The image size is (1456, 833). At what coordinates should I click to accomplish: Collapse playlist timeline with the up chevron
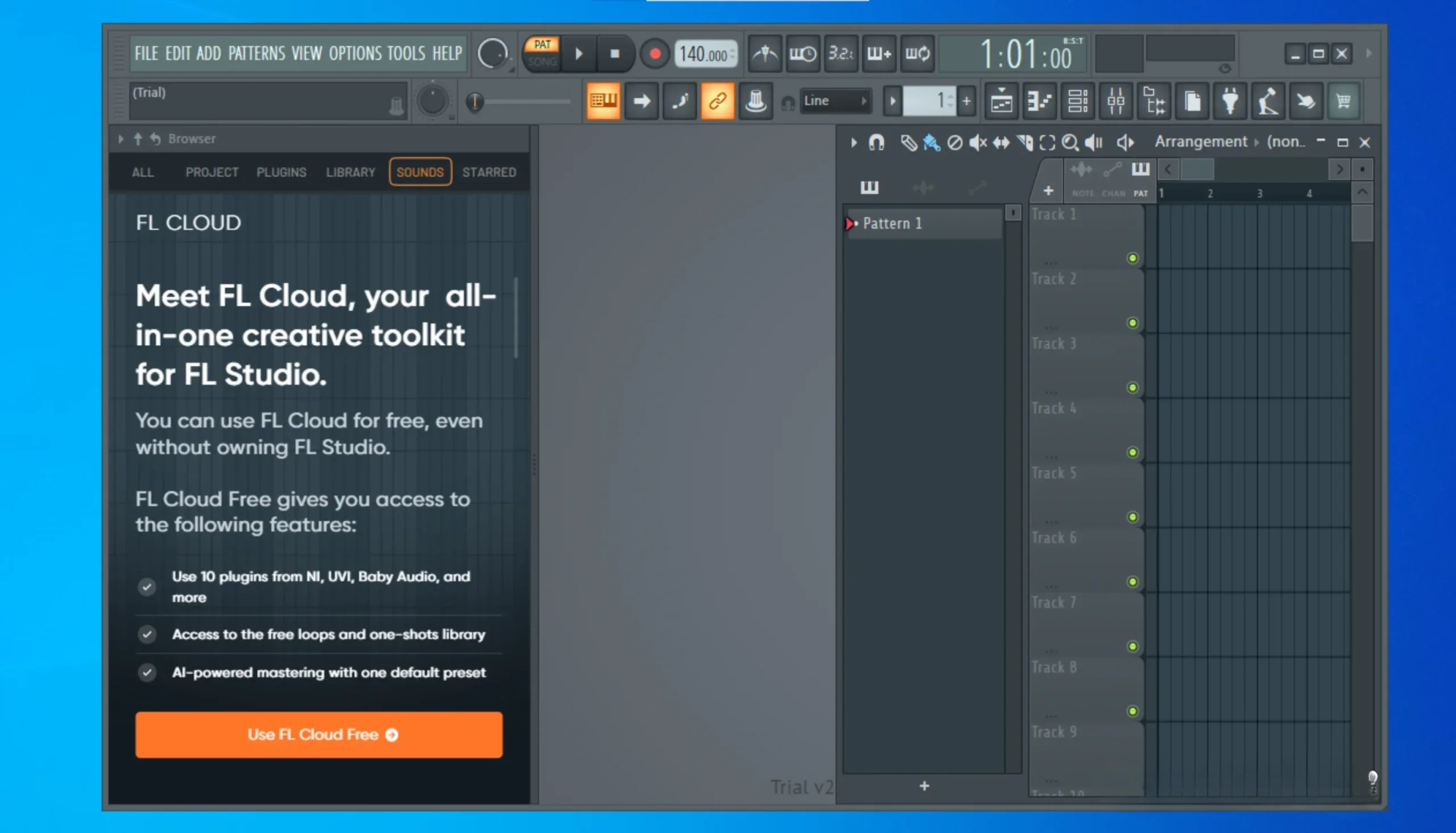click(x=1362, y=192)
